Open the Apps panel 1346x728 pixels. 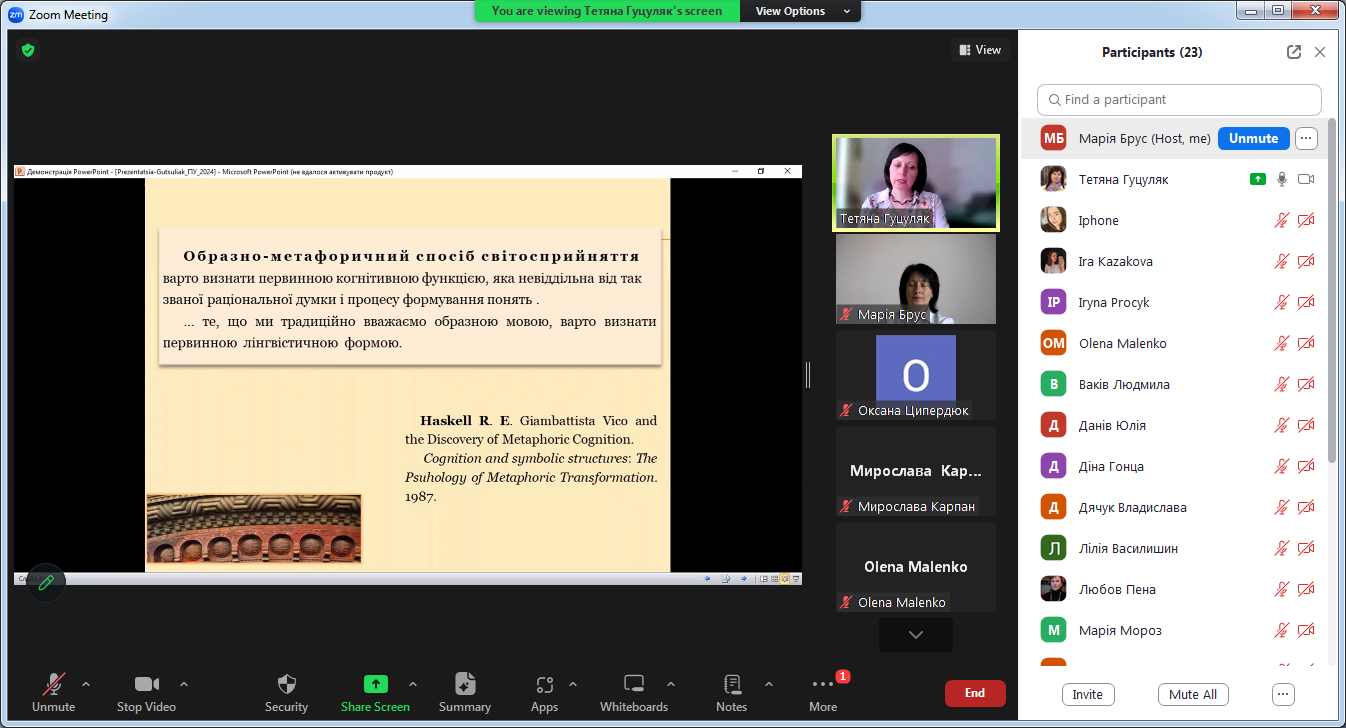pos(544,684)
